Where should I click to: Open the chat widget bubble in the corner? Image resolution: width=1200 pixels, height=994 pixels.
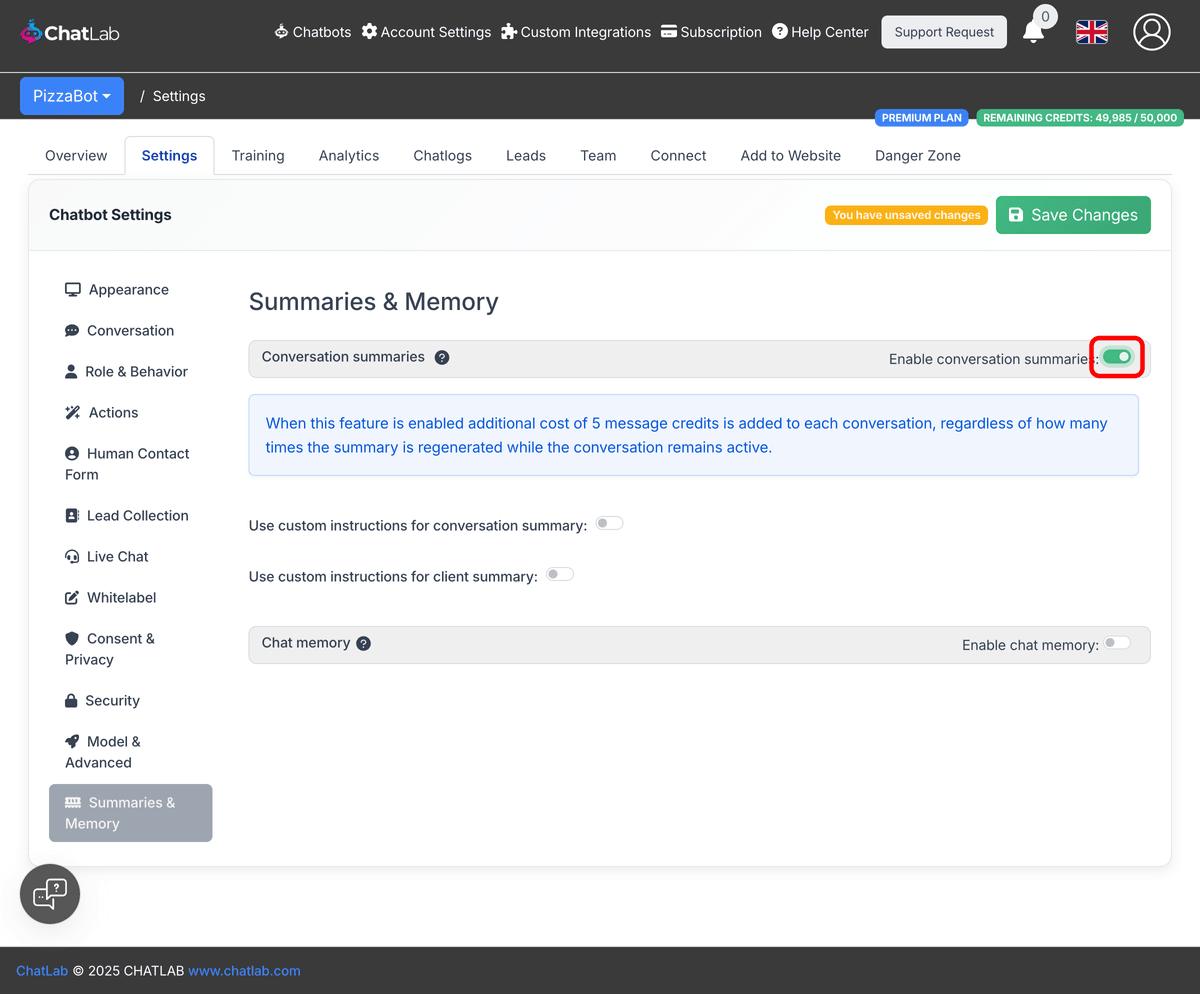pyautogui.click(x=49, y=893)
